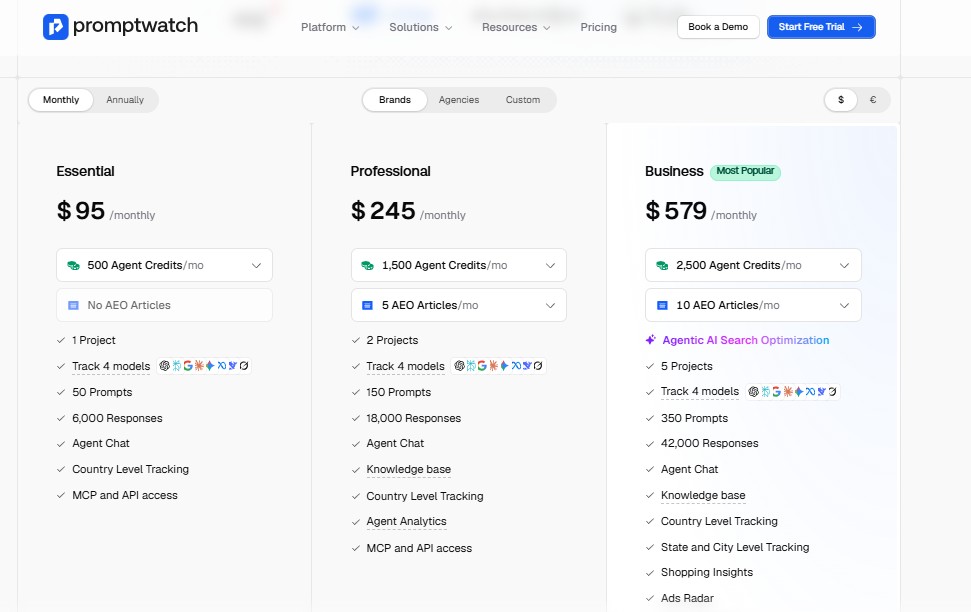
Task: Click Track 4 models in Professional plan
Action: (406, 366)
